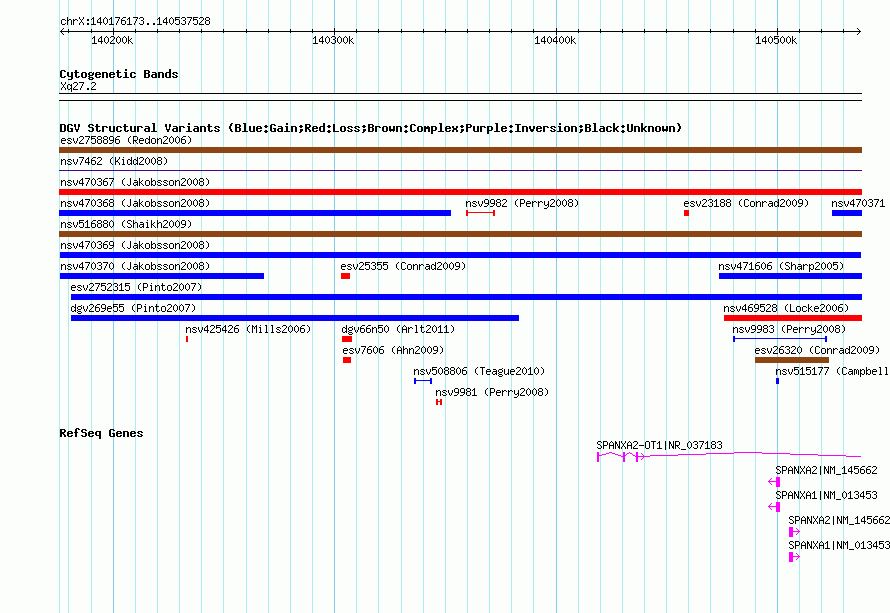
Task: Click the nsv515177 (Campbell variant label
Action: point(832,371)
